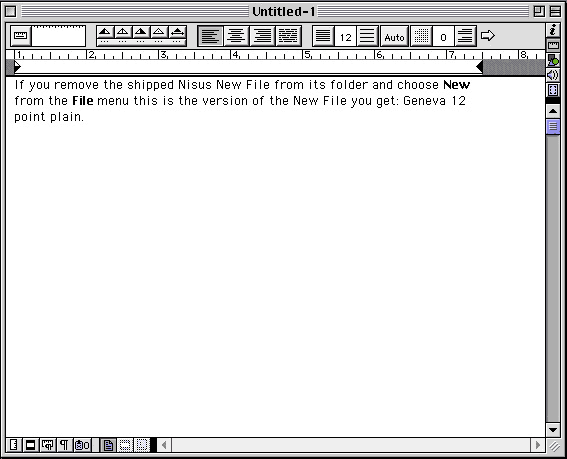
Task: Click the line spacing value field showing 12
Action: point(346,37)
